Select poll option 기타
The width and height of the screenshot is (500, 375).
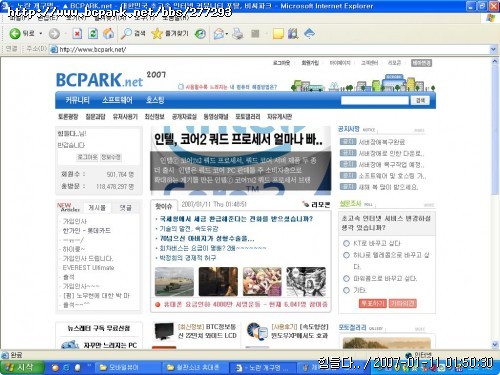(346, 290)
